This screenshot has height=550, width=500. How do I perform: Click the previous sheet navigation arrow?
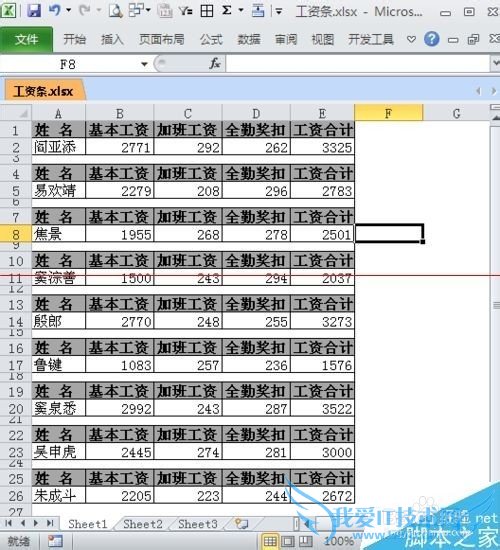coord(22,523)
